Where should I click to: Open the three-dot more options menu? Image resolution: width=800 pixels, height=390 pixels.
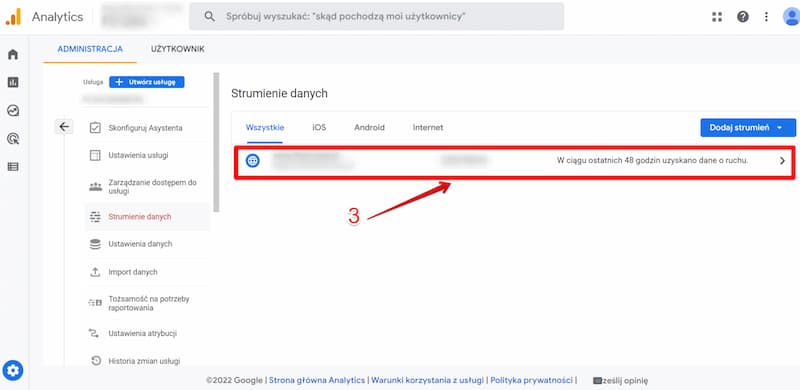[x=766, y=17]
